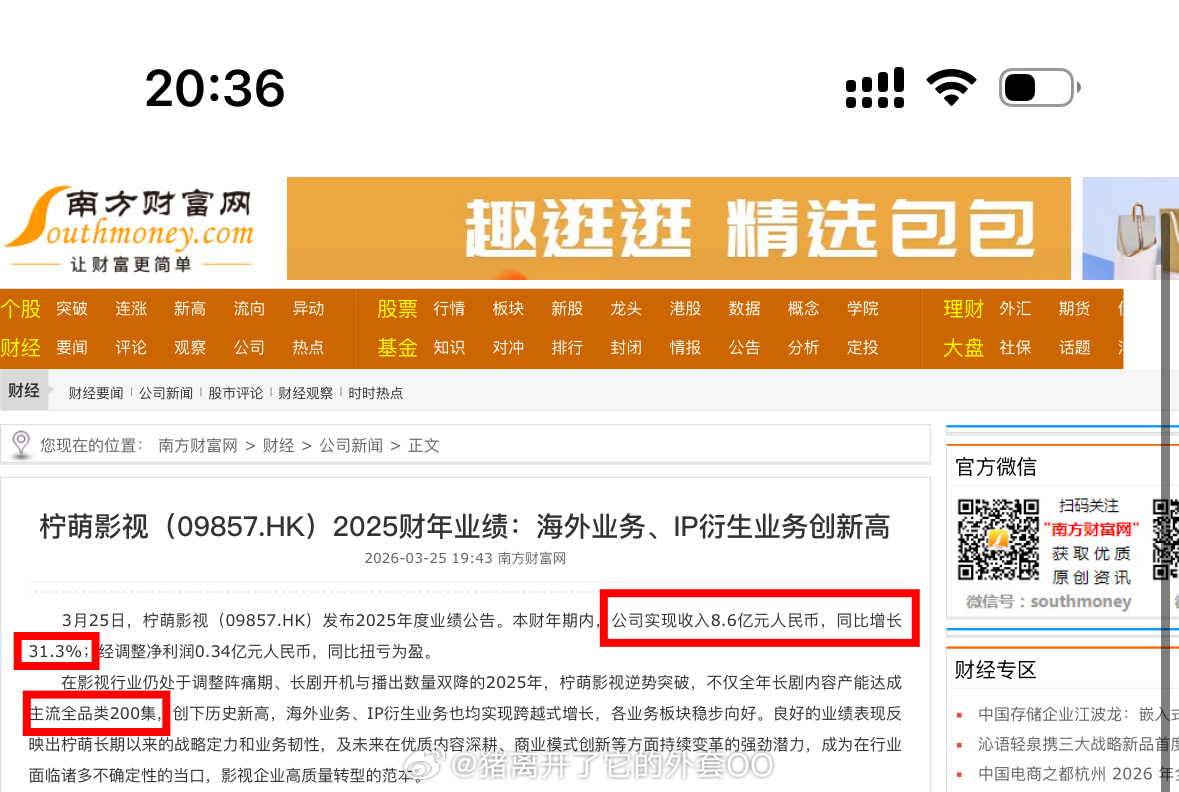Open the 数据 link
The width and height of the screenshot is (1179, 792).
[x=744, y=308]
